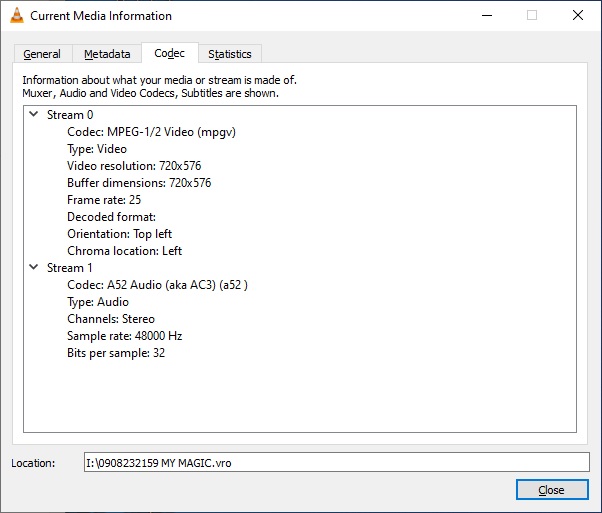The width and height of the screenshot is (602, 513).
Task: Collapse the Stream 0 tree node
Action: point(34,115)
